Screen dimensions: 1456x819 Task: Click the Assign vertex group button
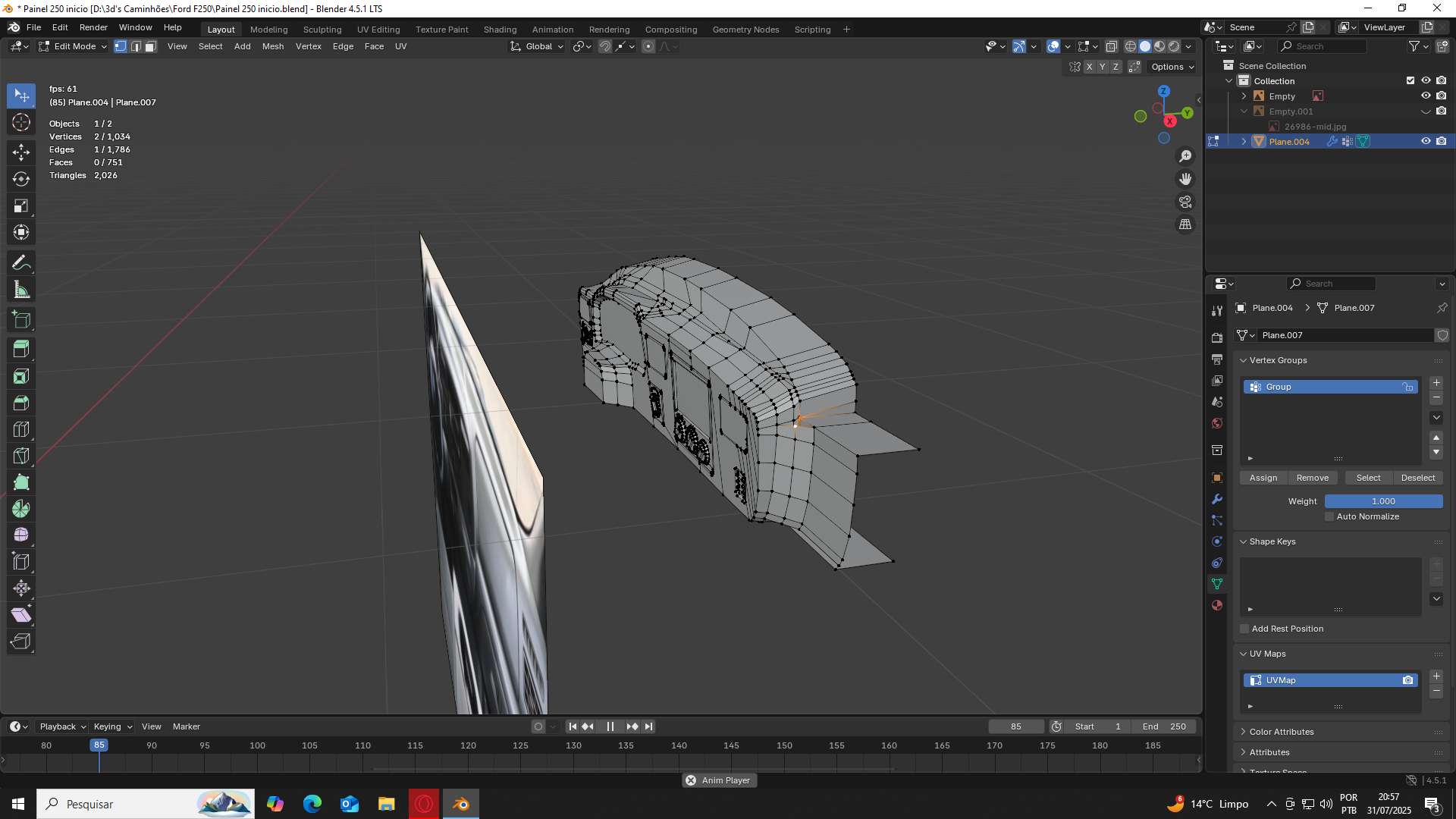click(x=1263, y=478)
